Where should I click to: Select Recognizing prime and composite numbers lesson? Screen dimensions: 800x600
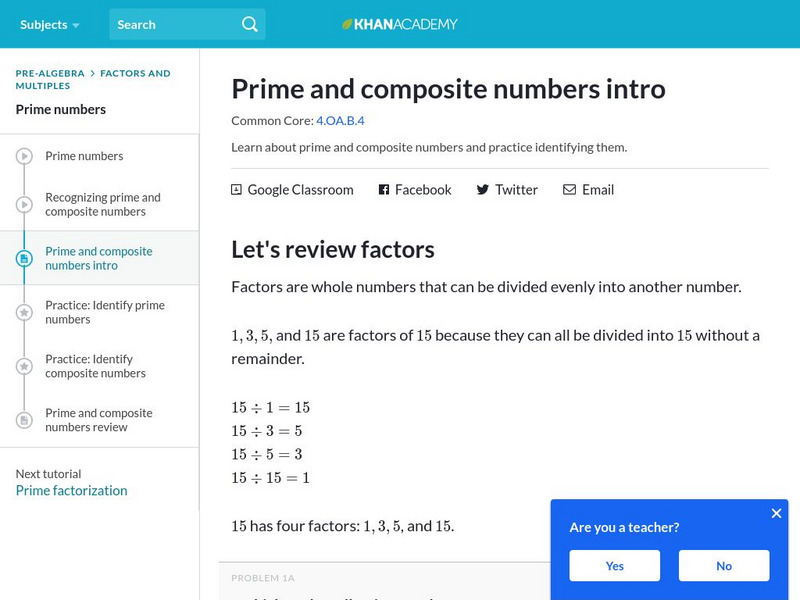click(102, 204)
